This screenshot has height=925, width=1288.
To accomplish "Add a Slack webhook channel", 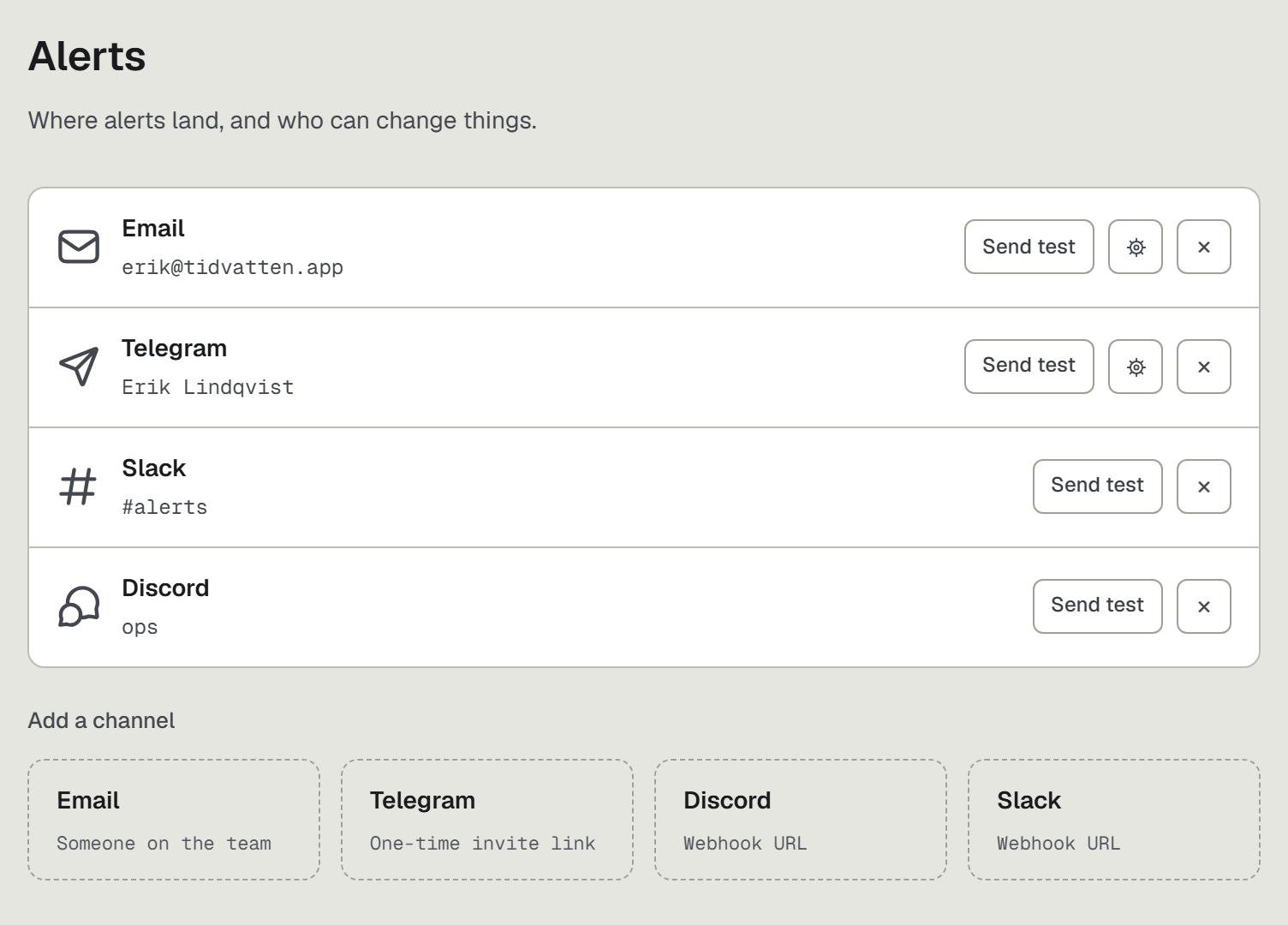I will click(1114, 820).
